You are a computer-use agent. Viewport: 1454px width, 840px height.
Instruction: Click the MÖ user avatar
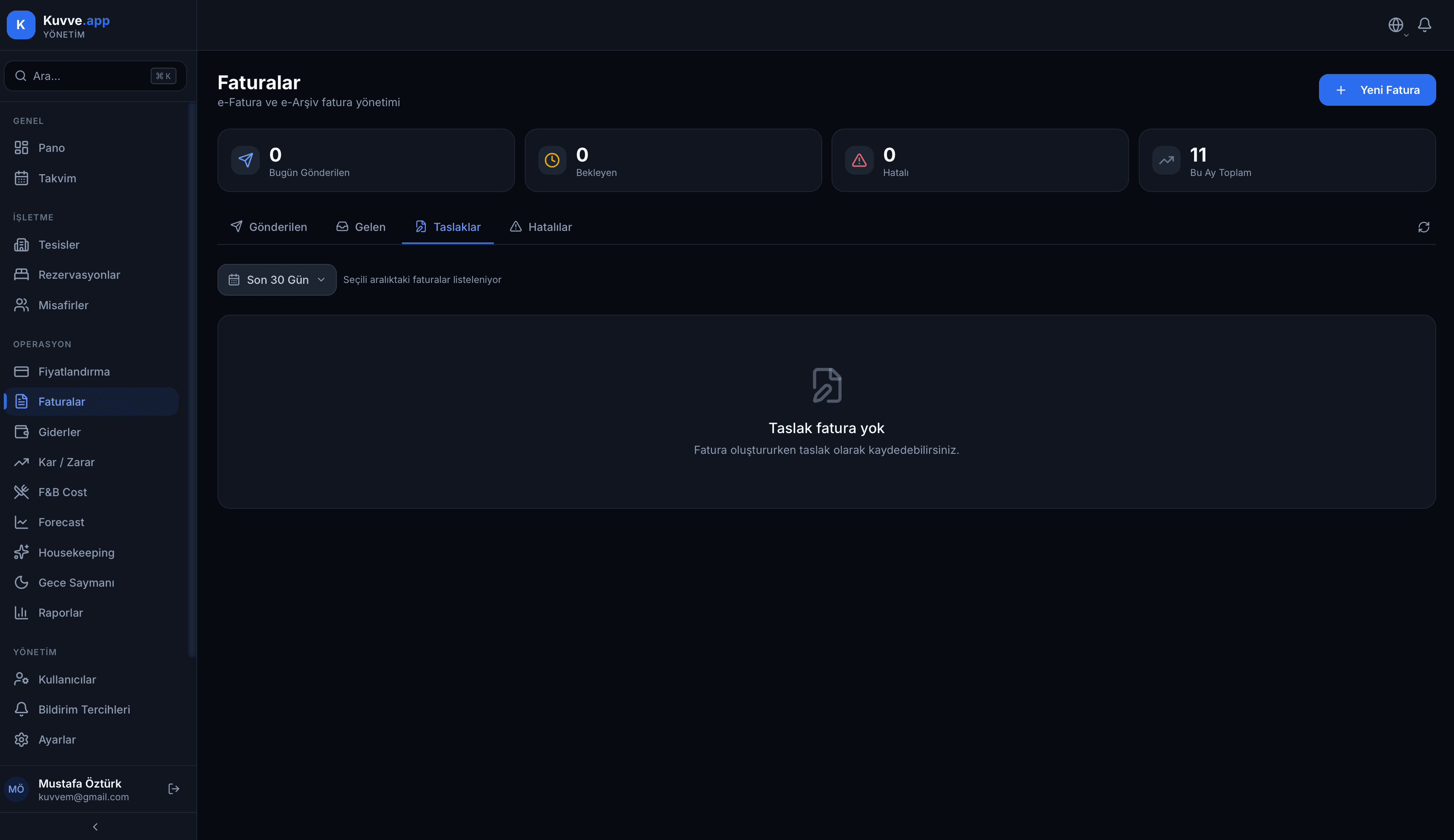(16, 789)
